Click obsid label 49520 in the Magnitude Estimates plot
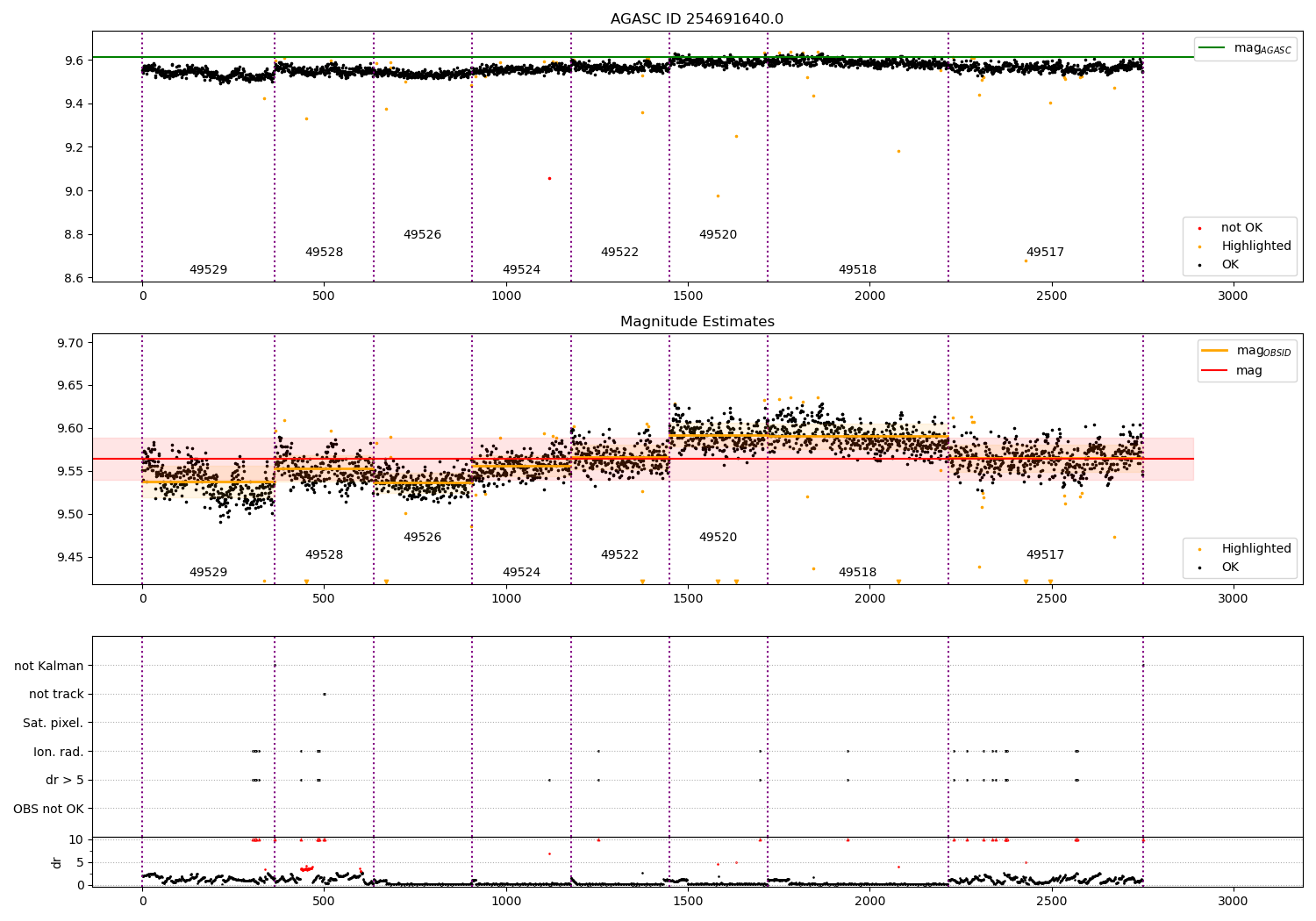This screenshot has height=921, width=1316. pyautogui.click(x=718, y=537)
